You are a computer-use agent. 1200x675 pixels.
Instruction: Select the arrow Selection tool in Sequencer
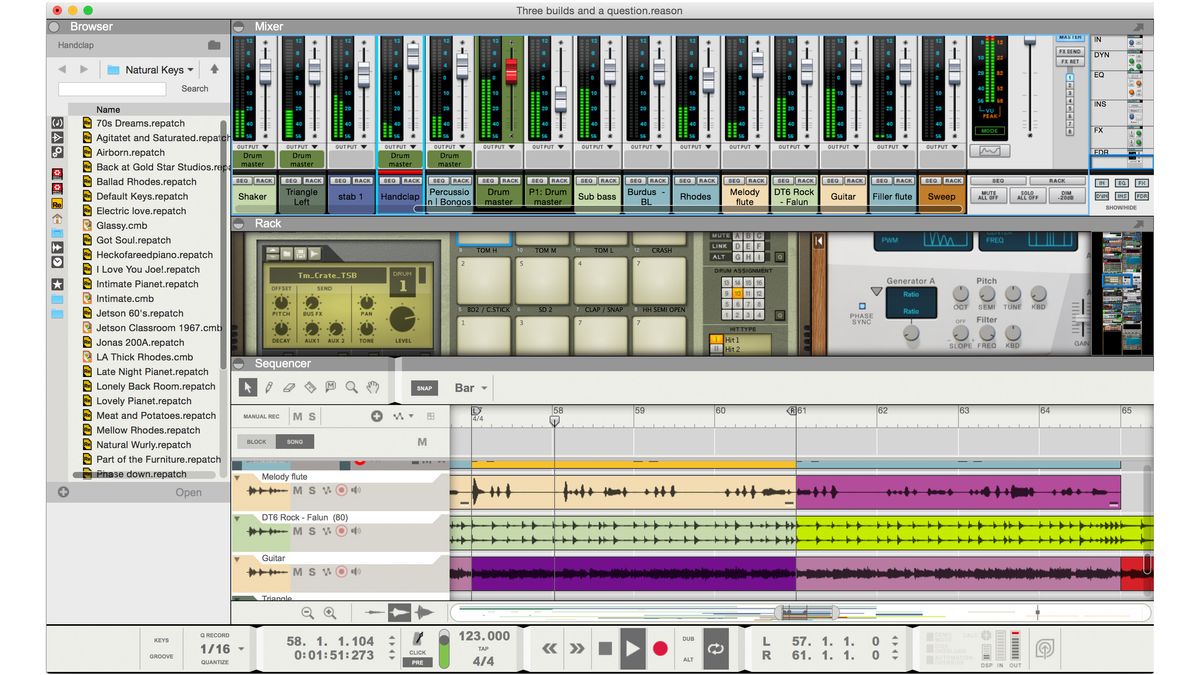pos(248,387)
